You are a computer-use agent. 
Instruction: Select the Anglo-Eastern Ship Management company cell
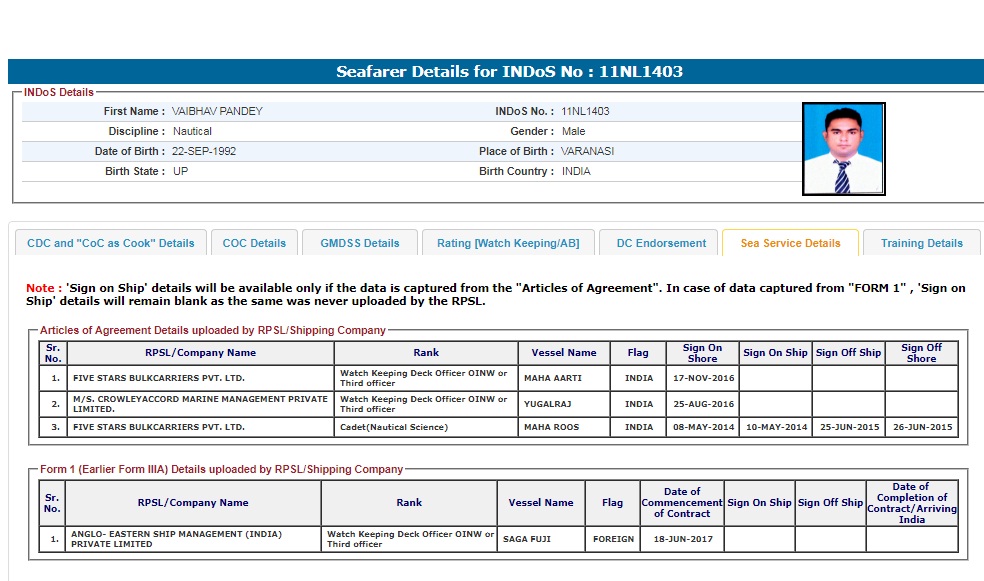[193, 539]
